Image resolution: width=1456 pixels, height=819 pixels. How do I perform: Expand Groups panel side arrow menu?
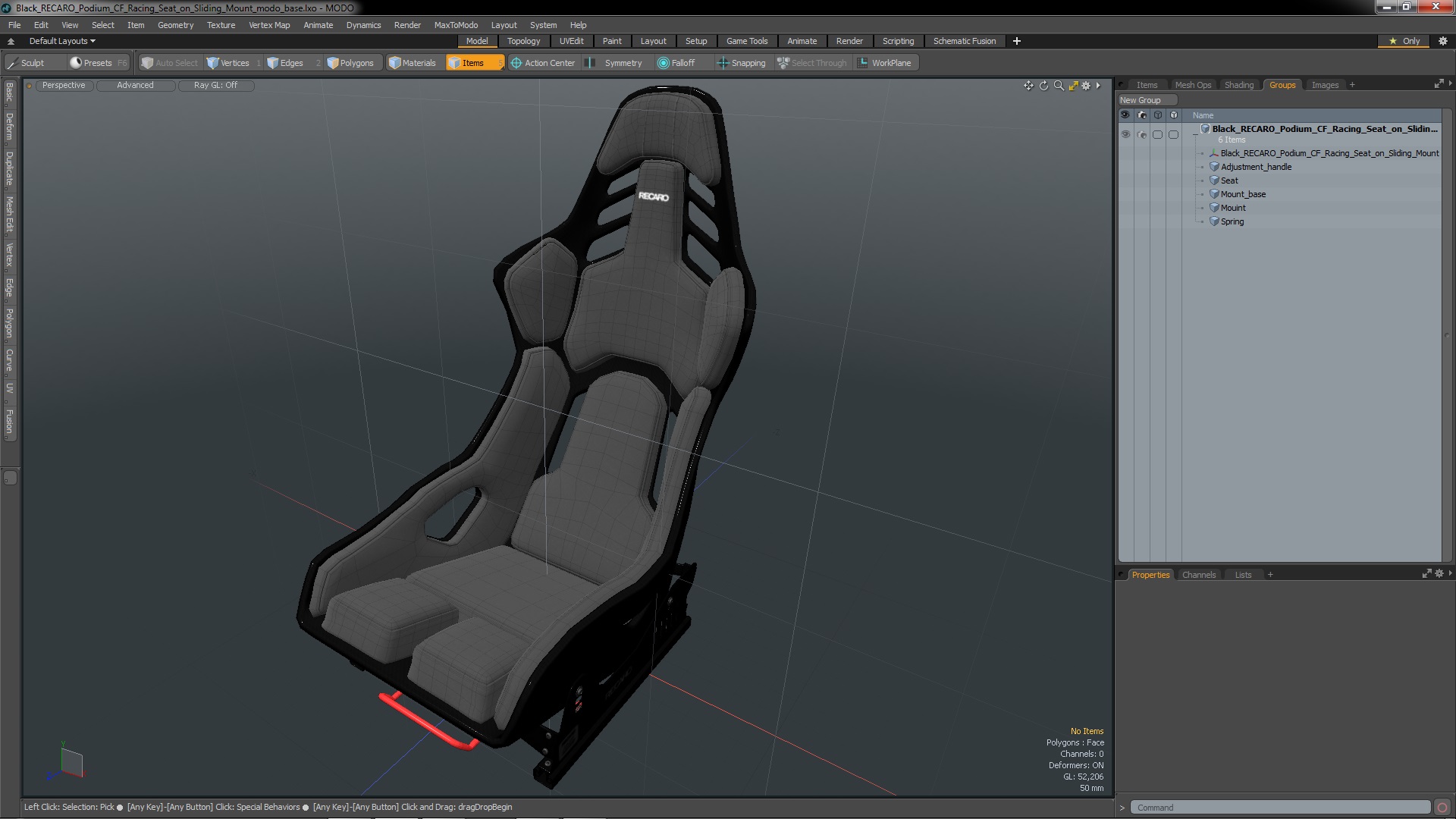(1450, 84)
